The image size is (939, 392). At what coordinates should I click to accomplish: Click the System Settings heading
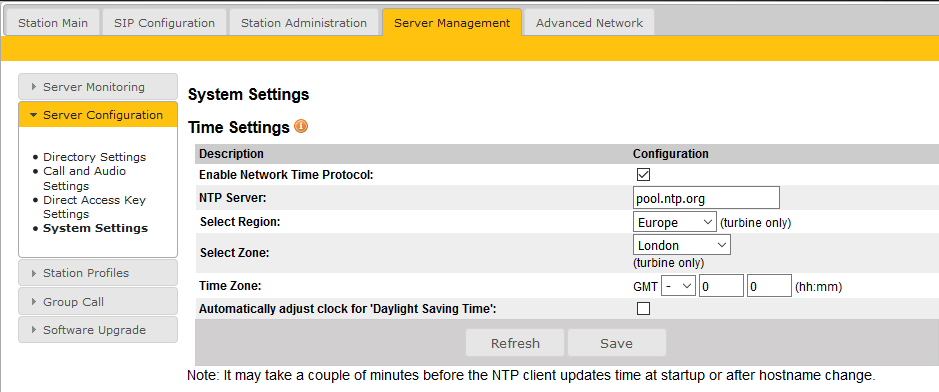click(249, 95)
